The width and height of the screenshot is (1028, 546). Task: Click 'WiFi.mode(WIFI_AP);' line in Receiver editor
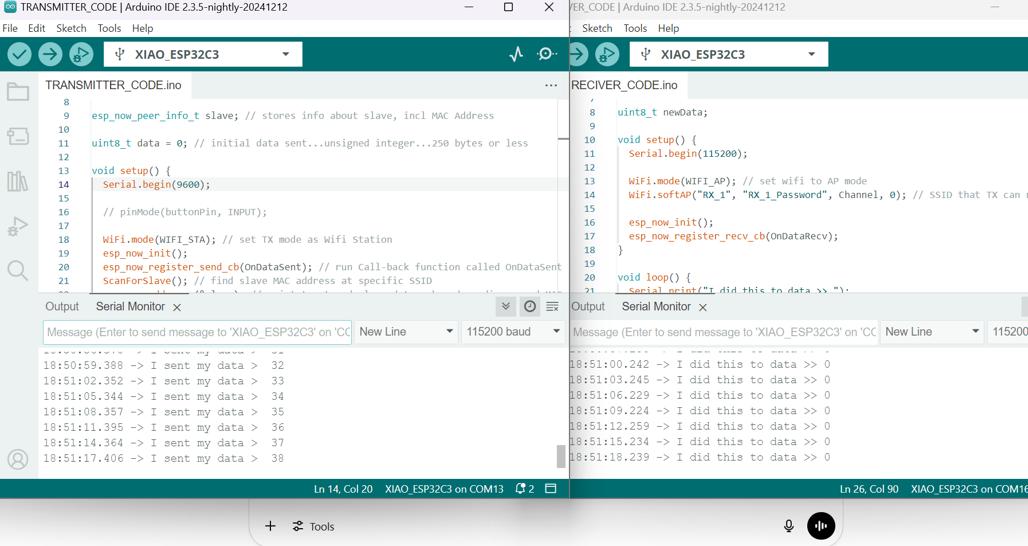pyautogui.click(x=682, y=181)
